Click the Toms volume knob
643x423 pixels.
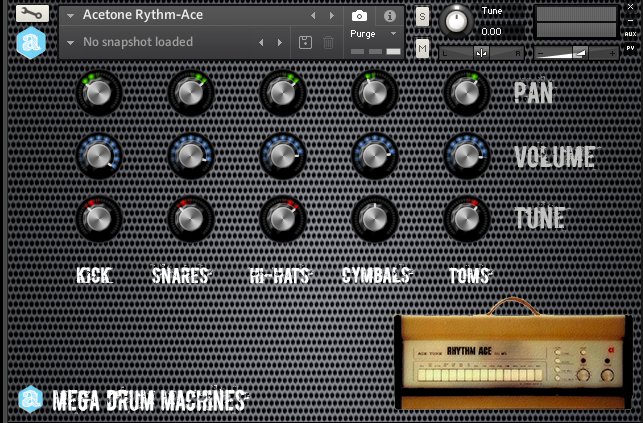(467, 156)
